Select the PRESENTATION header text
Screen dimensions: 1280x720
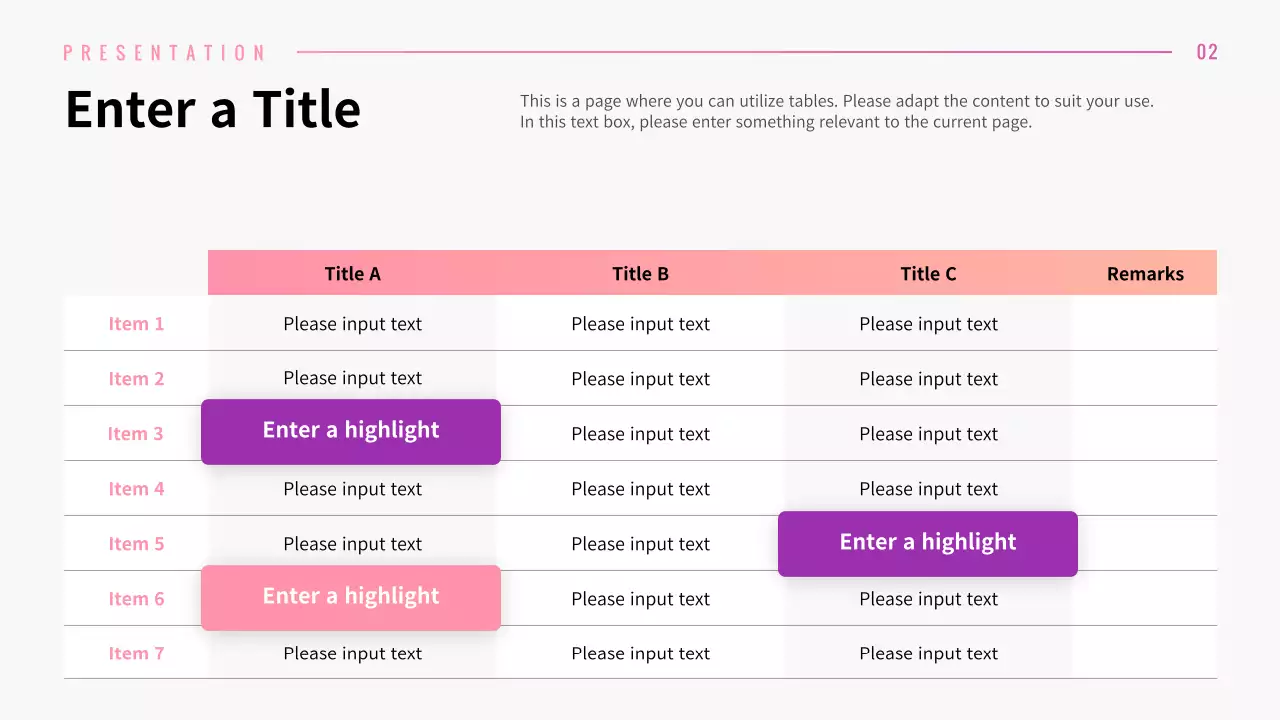point(165,53)
